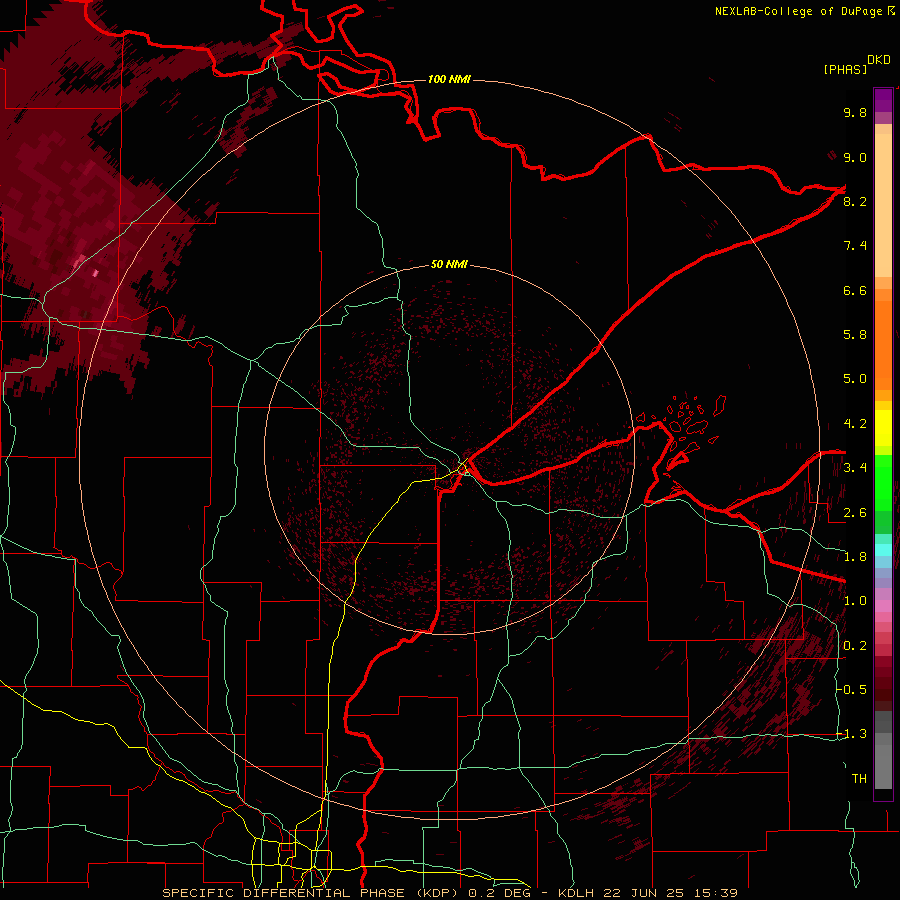Click the 1.8 scale value
Viewport: 900px width, 900px height.
pyautogui.click(x=855, y=557)
